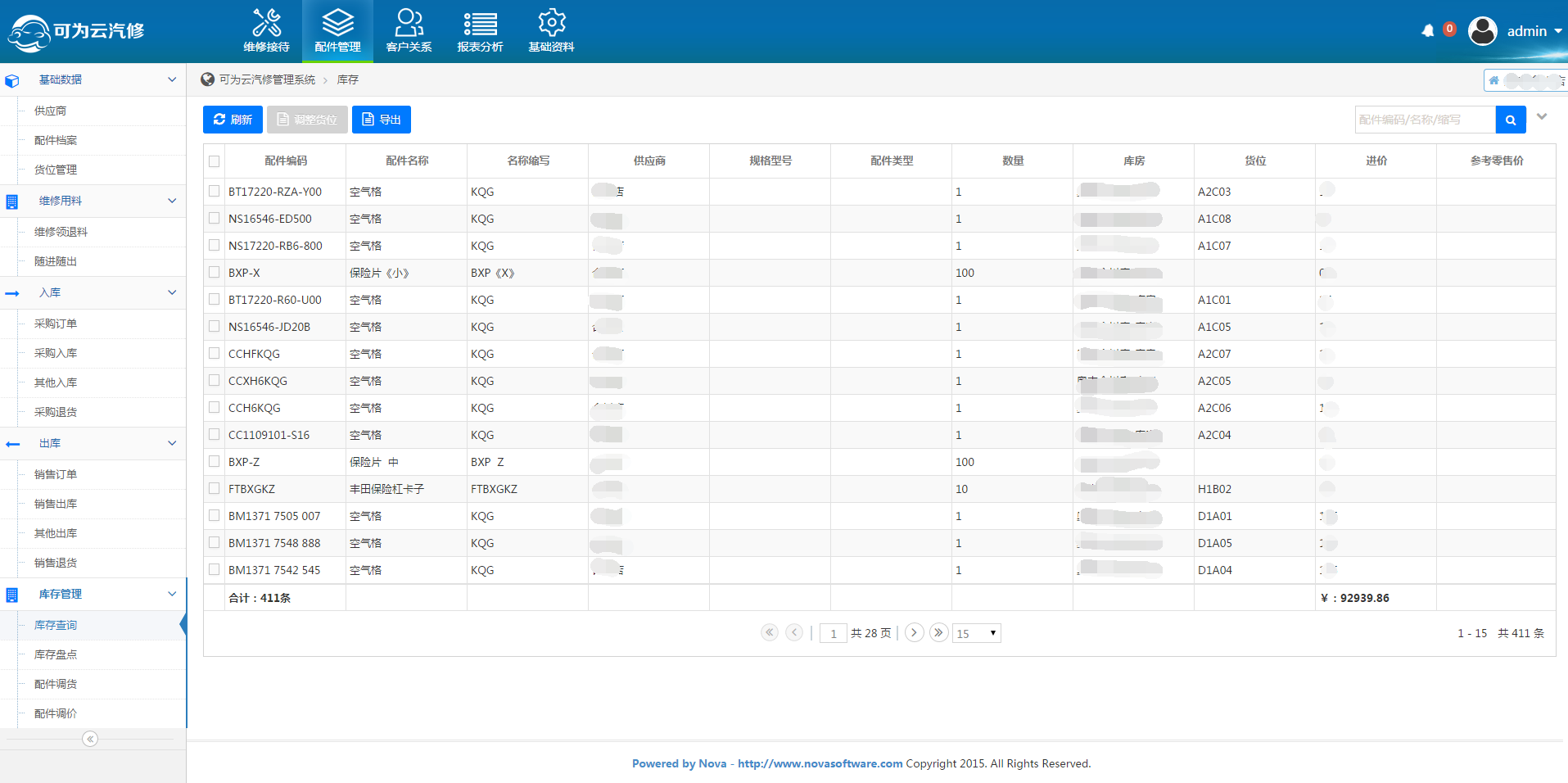Check the row for BXP-X
This screenshot has height=783, width=1568.
pyautogui.click(x=215, y=273)
